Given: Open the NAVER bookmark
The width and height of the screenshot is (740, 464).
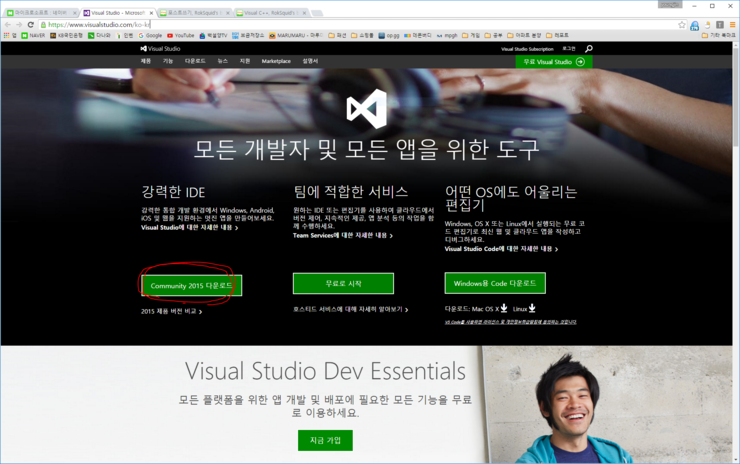Looking at the screenshot, I should pos(33,35).
